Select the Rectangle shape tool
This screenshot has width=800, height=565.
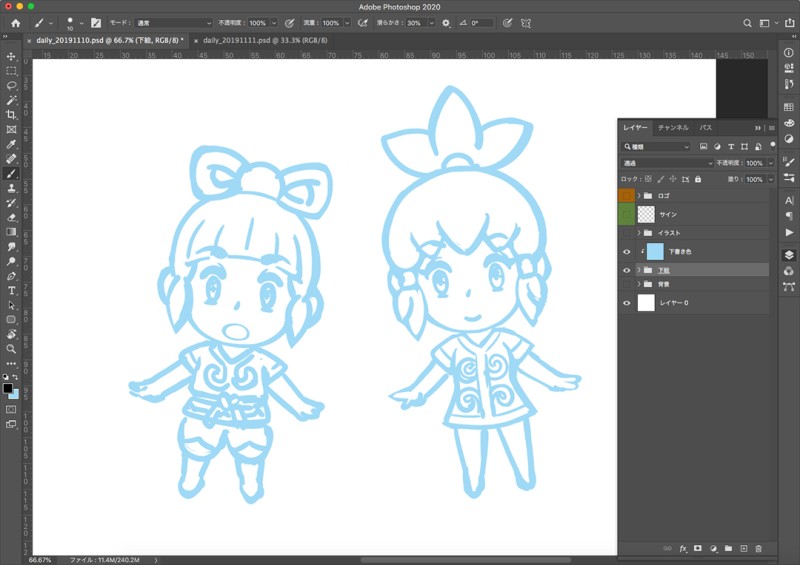tap(11, 320)
